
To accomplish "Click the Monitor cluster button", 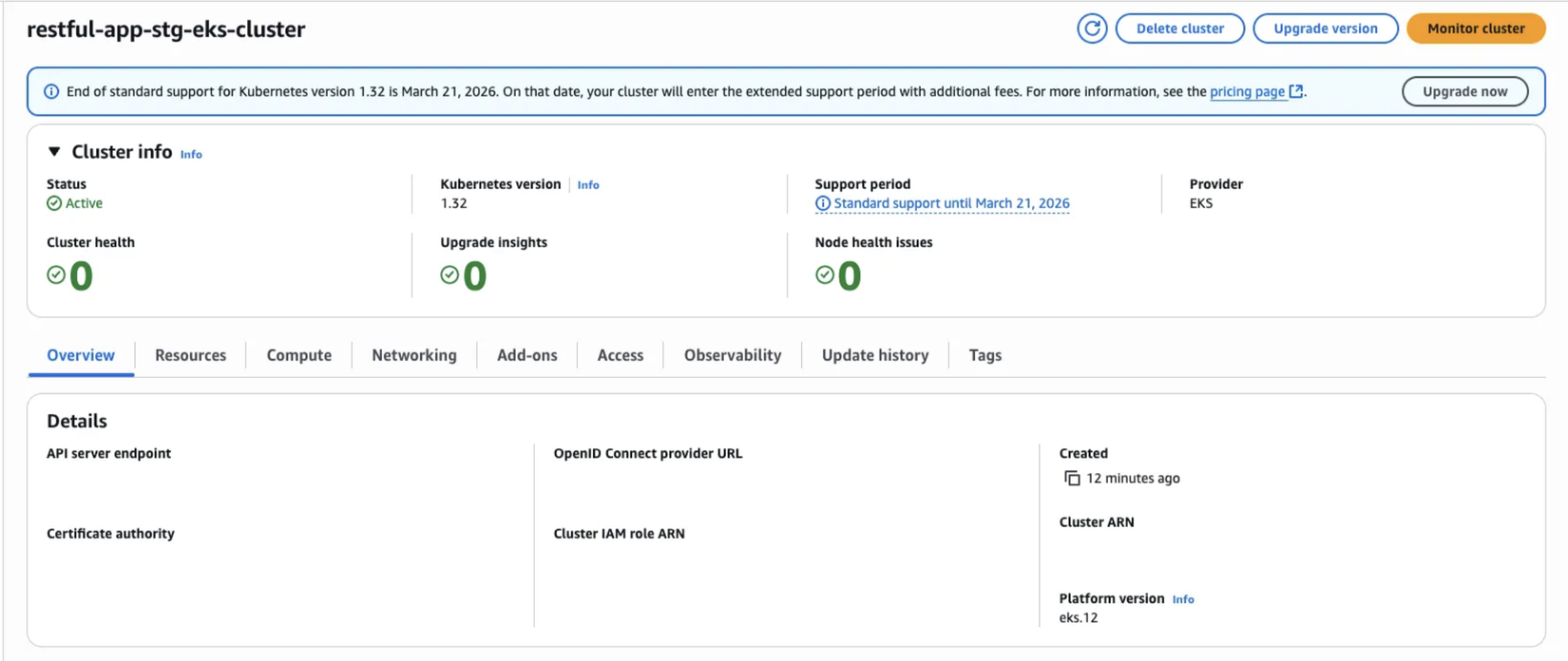I will [x=1476, y=28].
